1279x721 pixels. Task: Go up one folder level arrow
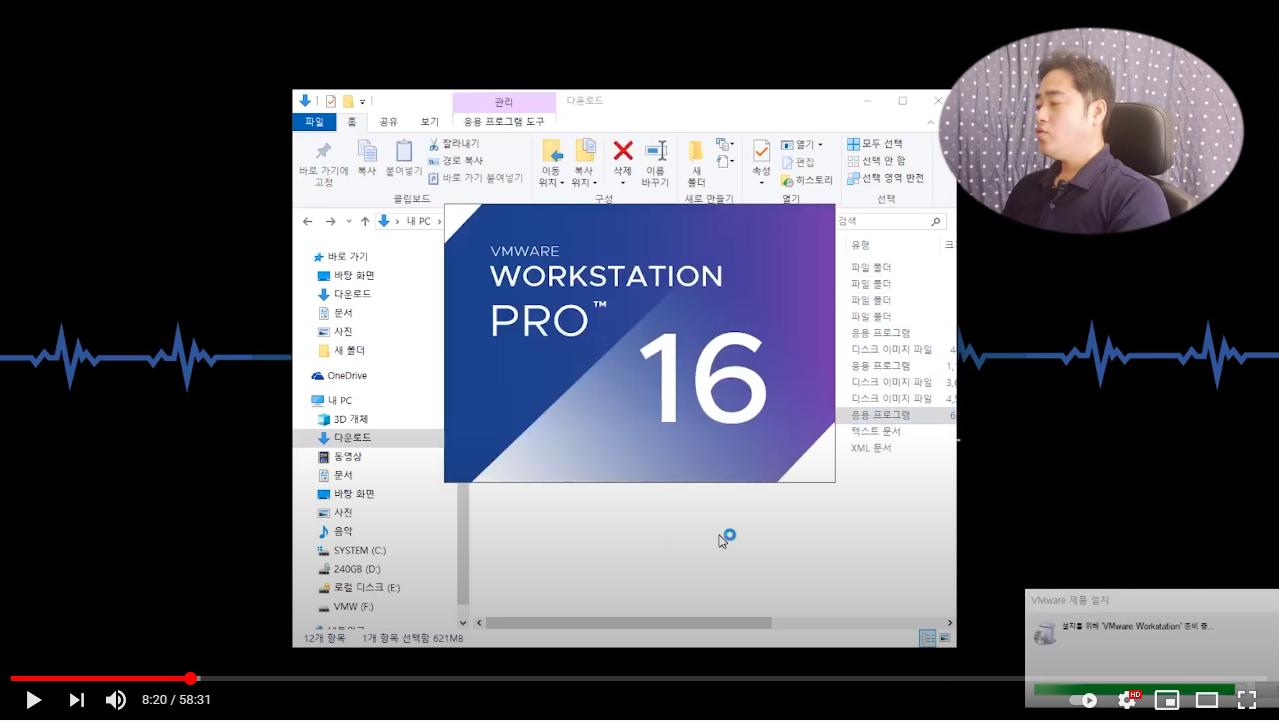point(365,221)
